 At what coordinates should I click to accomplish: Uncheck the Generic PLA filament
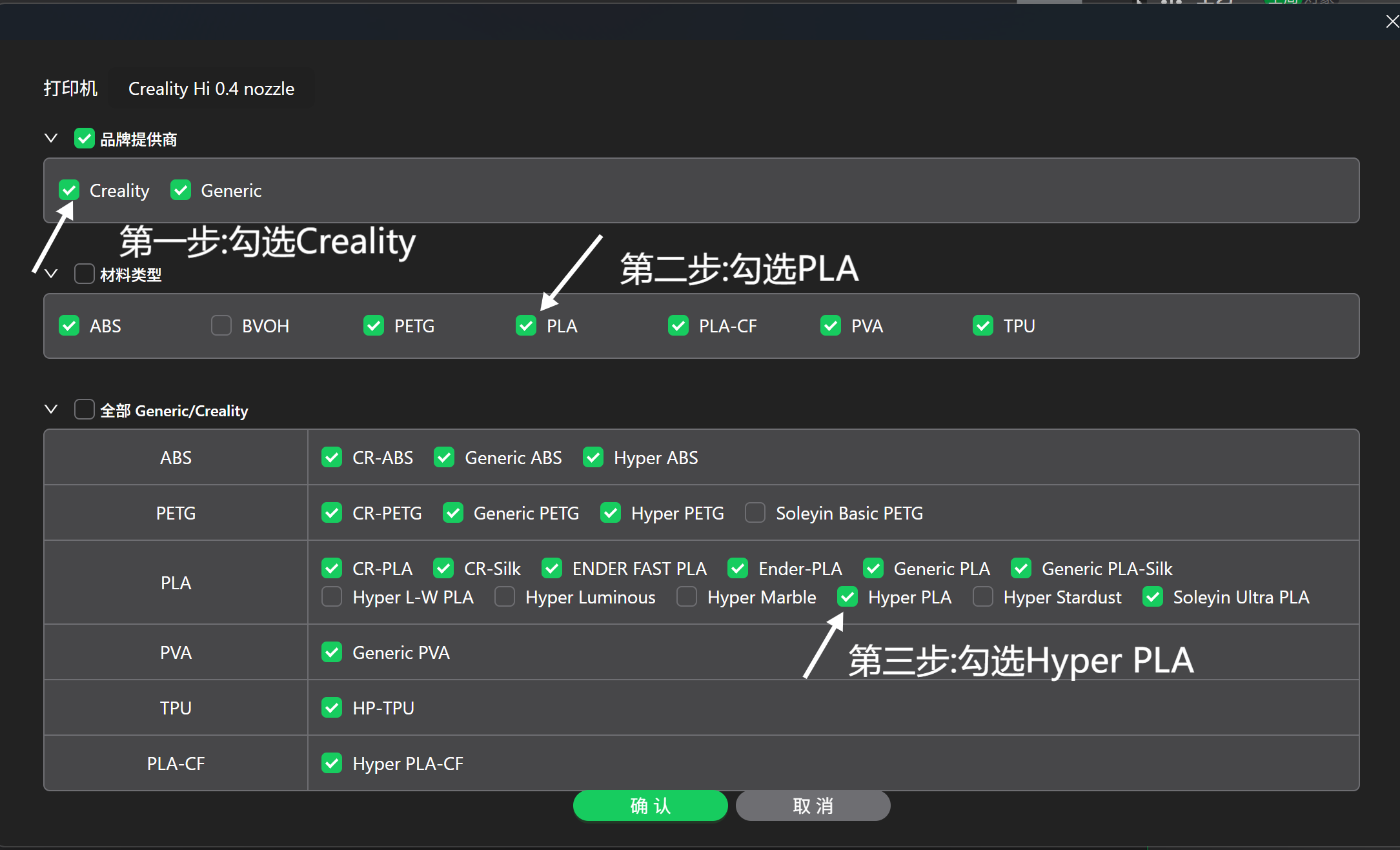(873, 569)
